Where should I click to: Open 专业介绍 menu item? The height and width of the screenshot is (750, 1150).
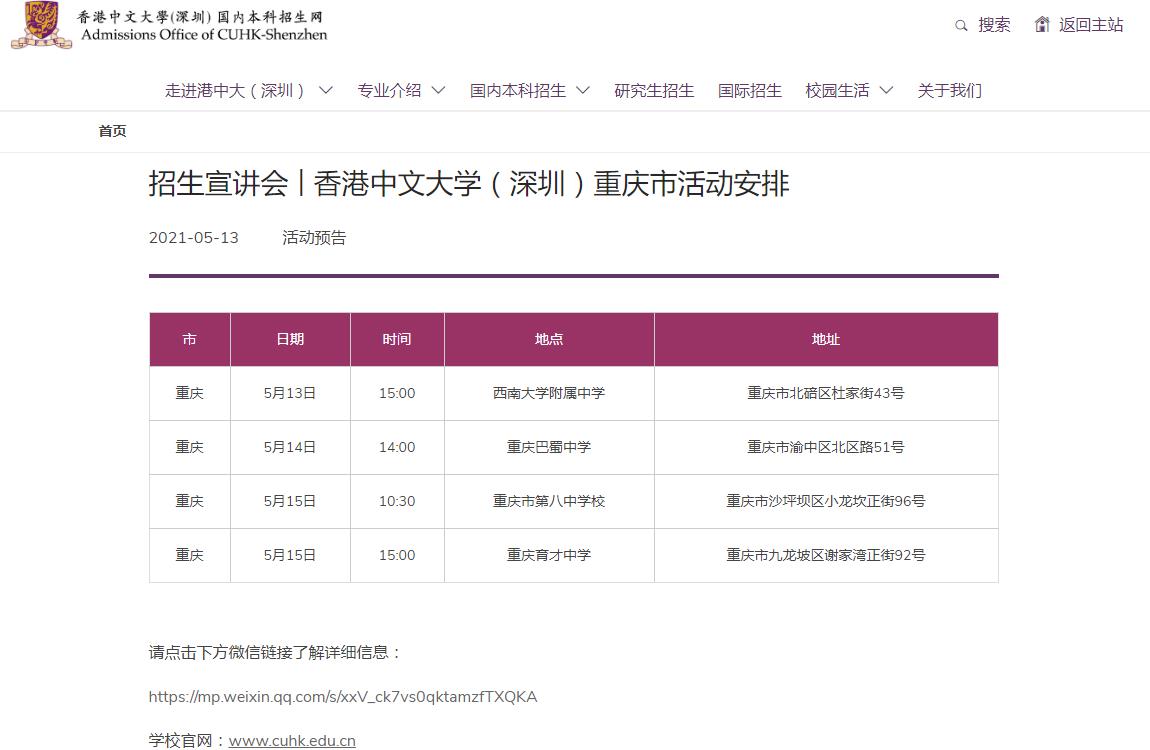click(x=389, y=90)
